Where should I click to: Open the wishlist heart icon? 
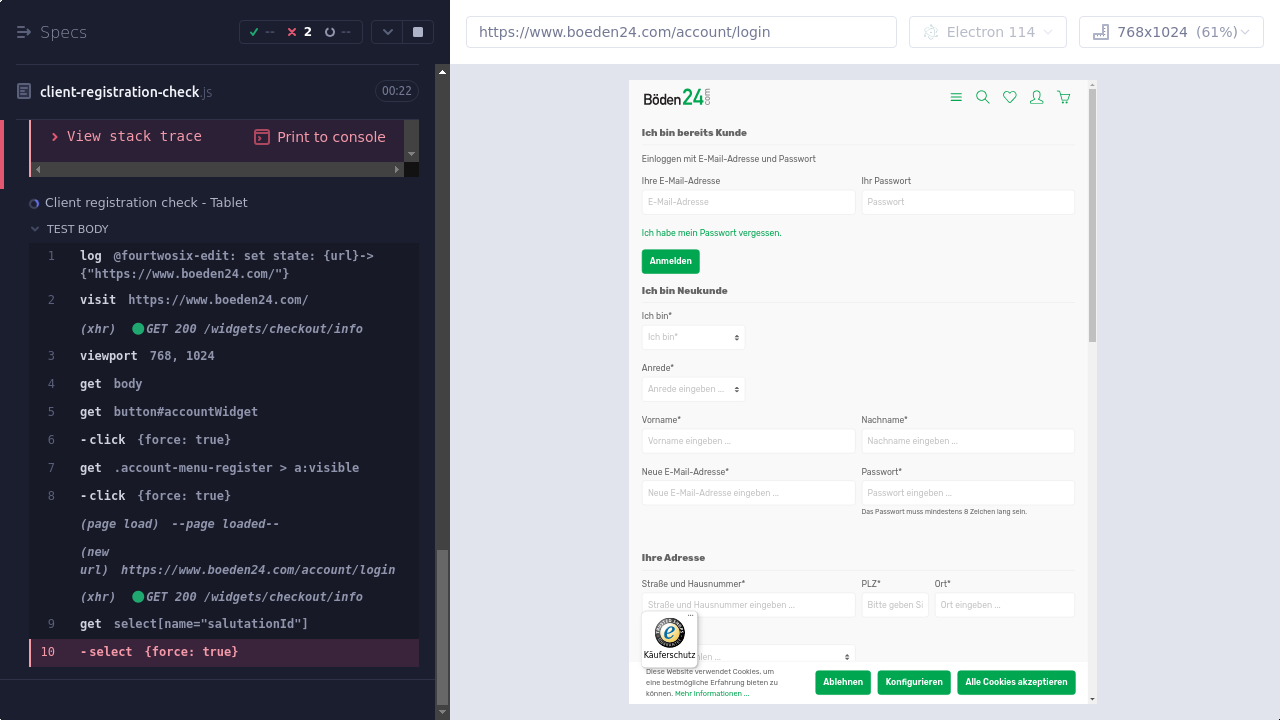(x=1010, y=97)
